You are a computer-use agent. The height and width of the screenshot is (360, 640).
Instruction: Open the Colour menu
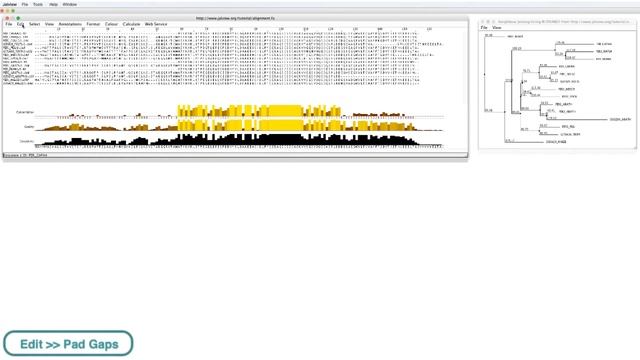pyautogui.click(x=111, y=24)
